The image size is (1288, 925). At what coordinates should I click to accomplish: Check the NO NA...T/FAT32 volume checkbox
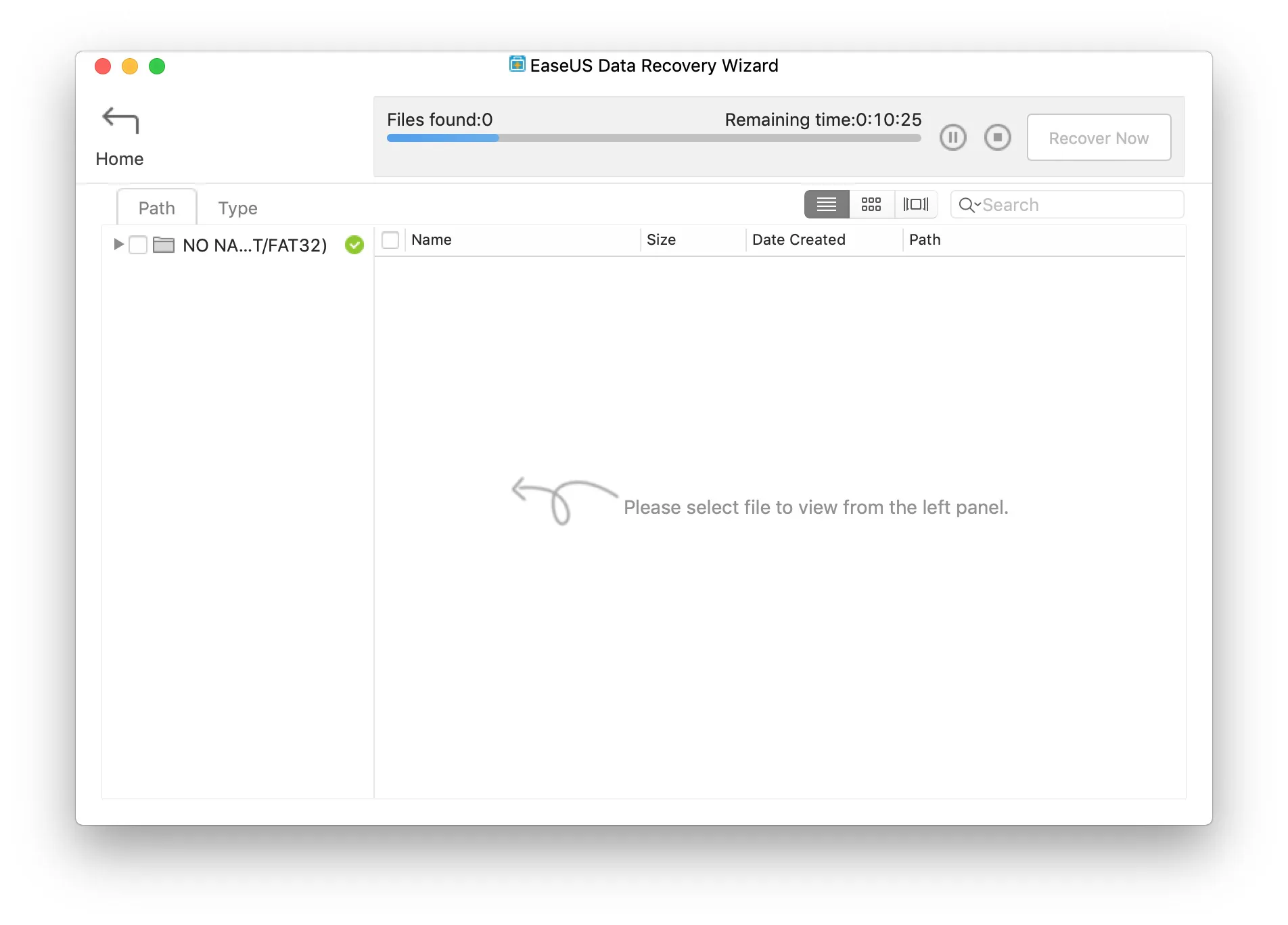[x=138, y=245]
